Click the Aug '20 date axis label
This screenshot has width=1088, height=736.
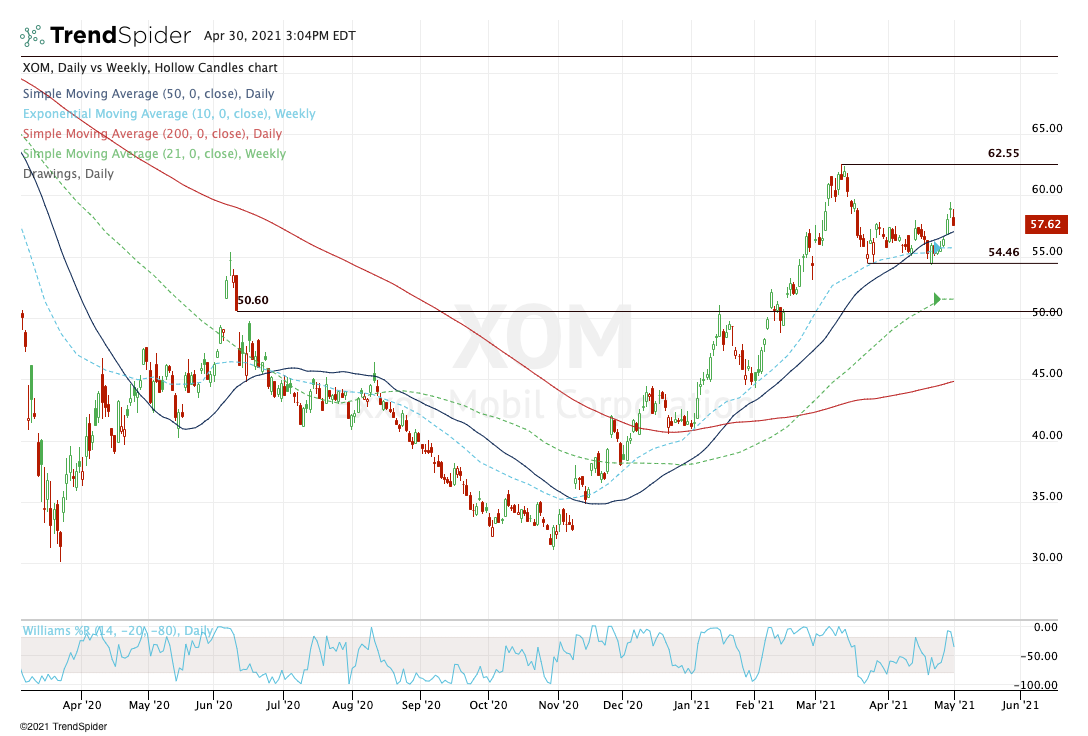[352, 705]
